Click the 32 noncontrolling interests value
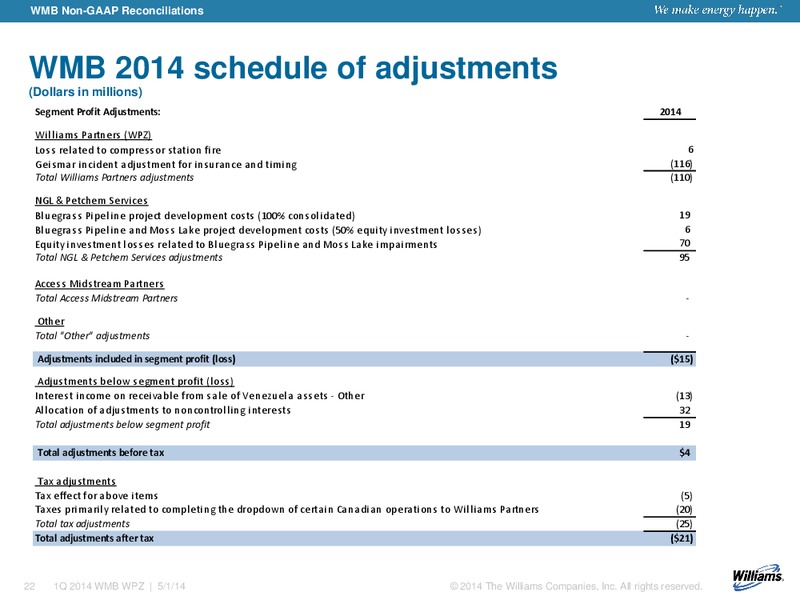This screenshot has height=600, width=800. tap(685, 410)
